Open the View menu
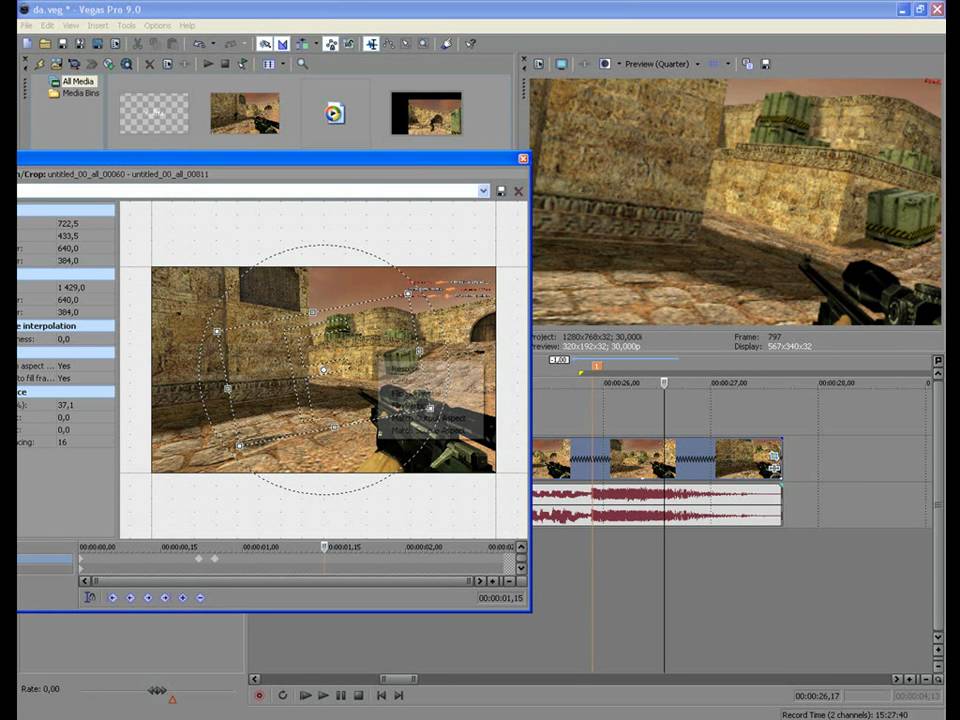The image size is (960, 720). 70,26
